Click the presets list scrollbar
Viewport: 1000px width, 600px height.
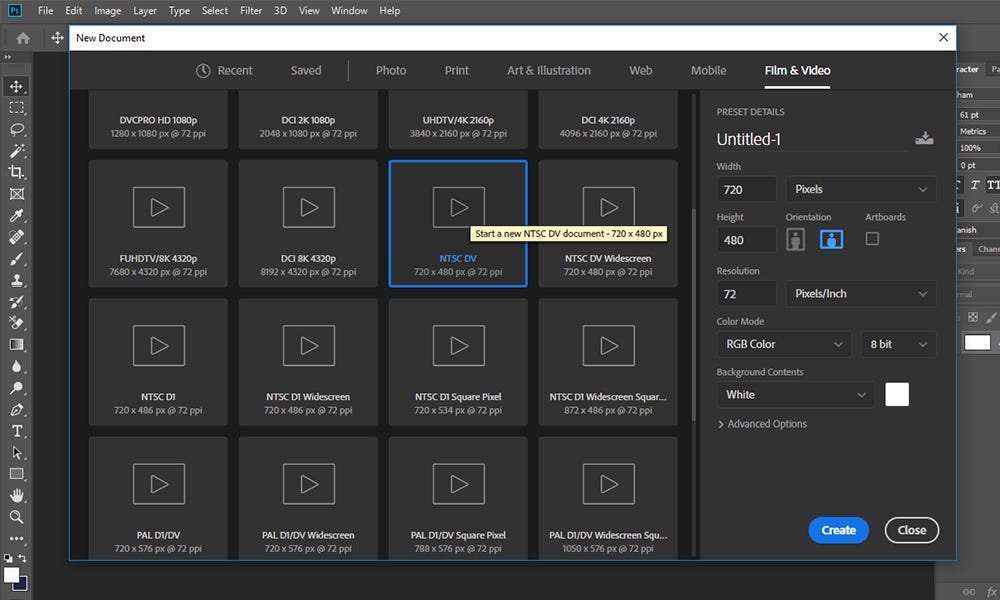pos(693,314)
